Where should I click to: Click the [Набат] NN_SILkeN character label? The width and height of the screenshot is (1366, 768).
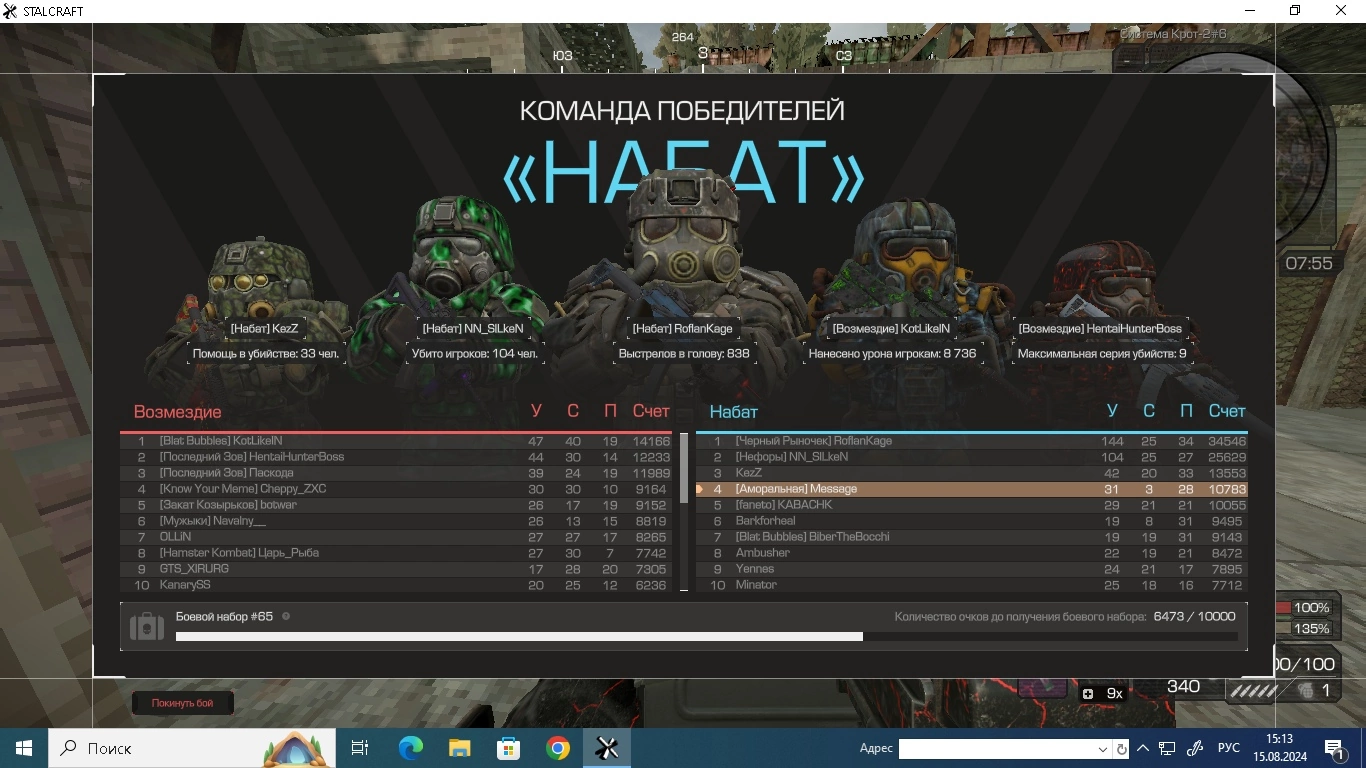click(472, 328)
